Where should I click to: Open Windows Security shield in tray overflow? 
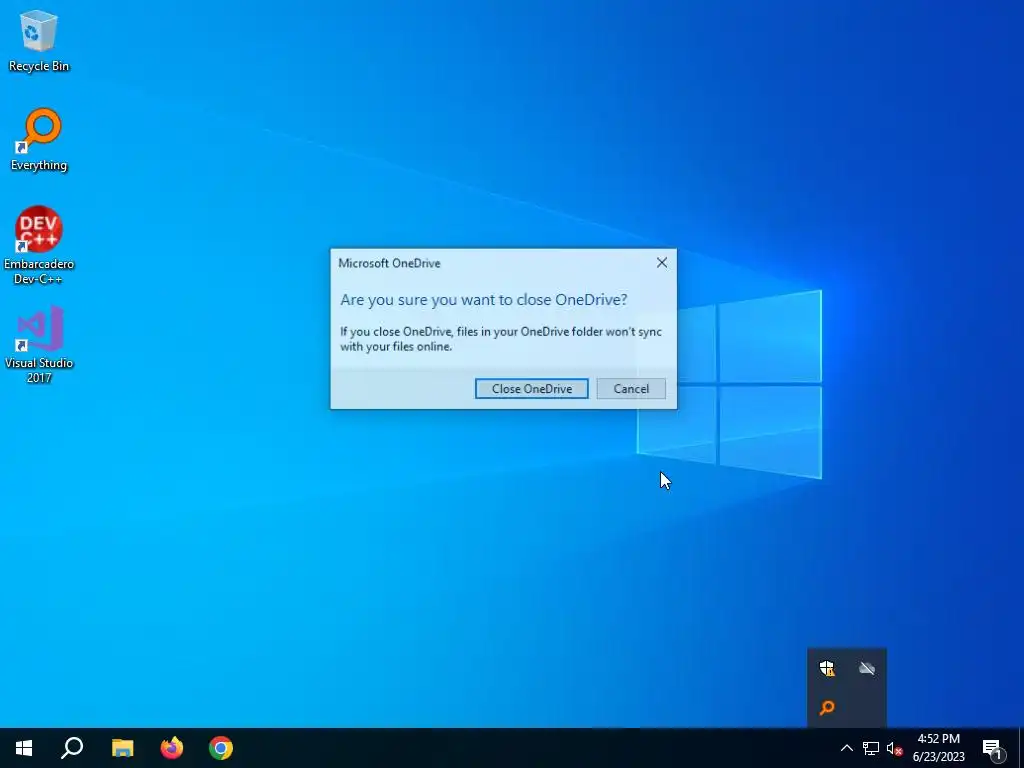pyautogui.click(x=827, y=668)
